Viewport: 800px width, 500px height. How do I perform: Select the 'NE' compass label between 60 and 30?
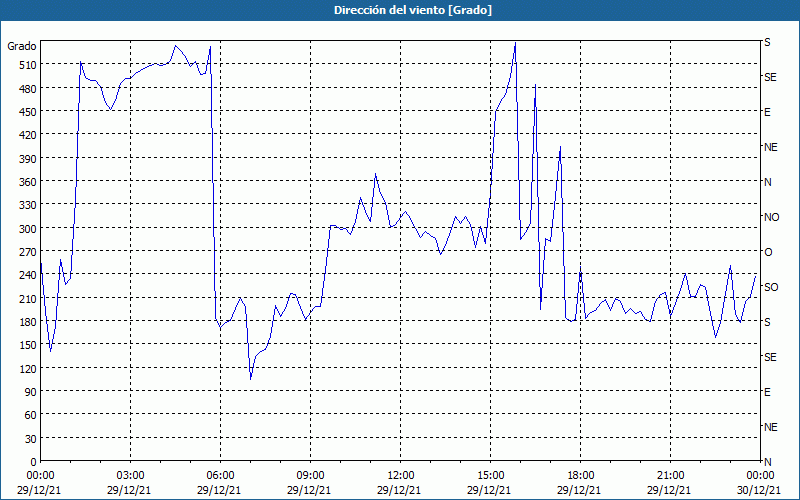[x=771, y=427]
